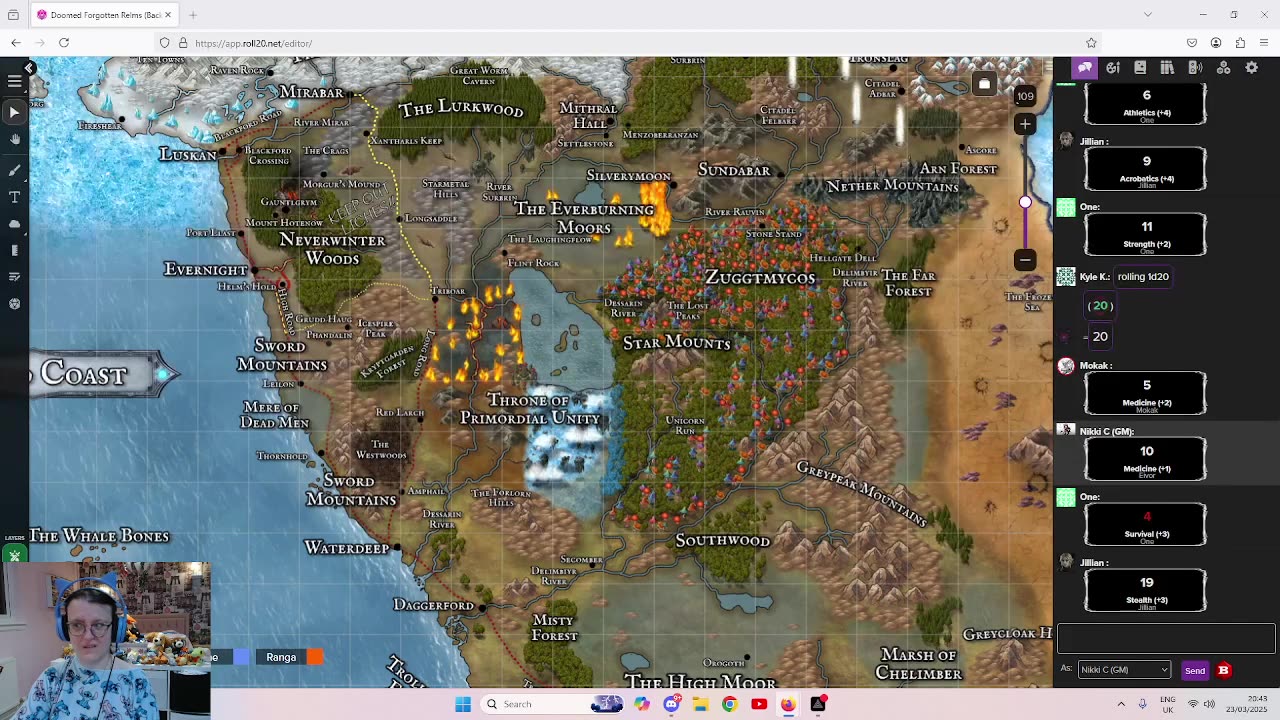Zoom in with the plus button
1280x720 pixels.
1025,124
